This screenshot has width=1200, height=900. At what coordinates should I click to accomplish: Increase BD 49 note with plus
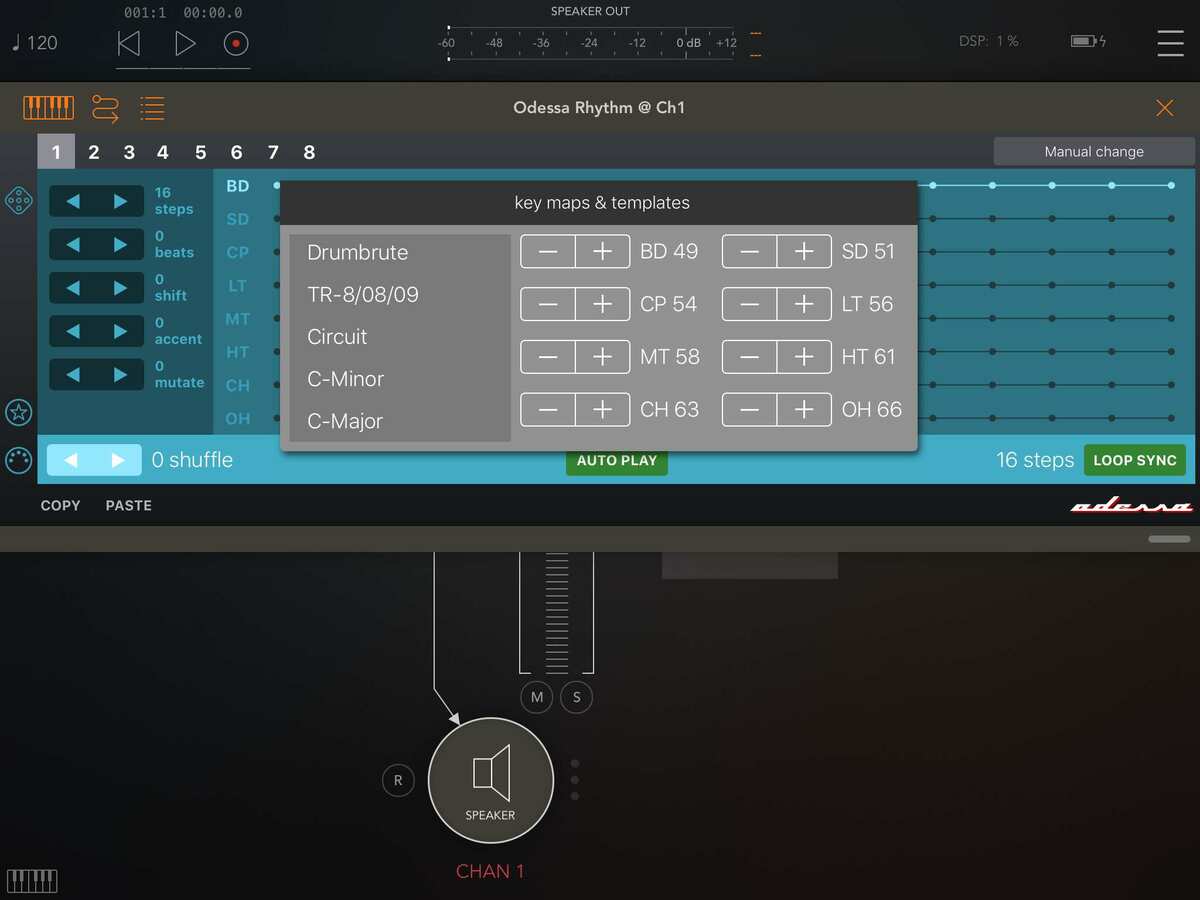603,252
